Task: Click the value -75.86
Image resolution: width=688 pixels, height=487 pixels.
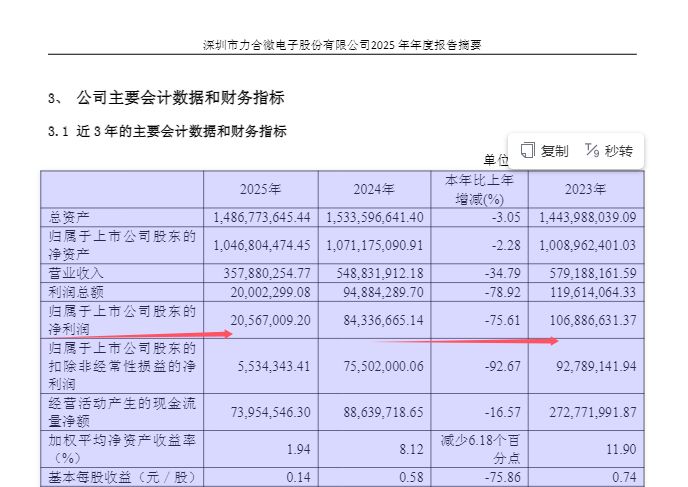Action: click(x=502, y=477)
